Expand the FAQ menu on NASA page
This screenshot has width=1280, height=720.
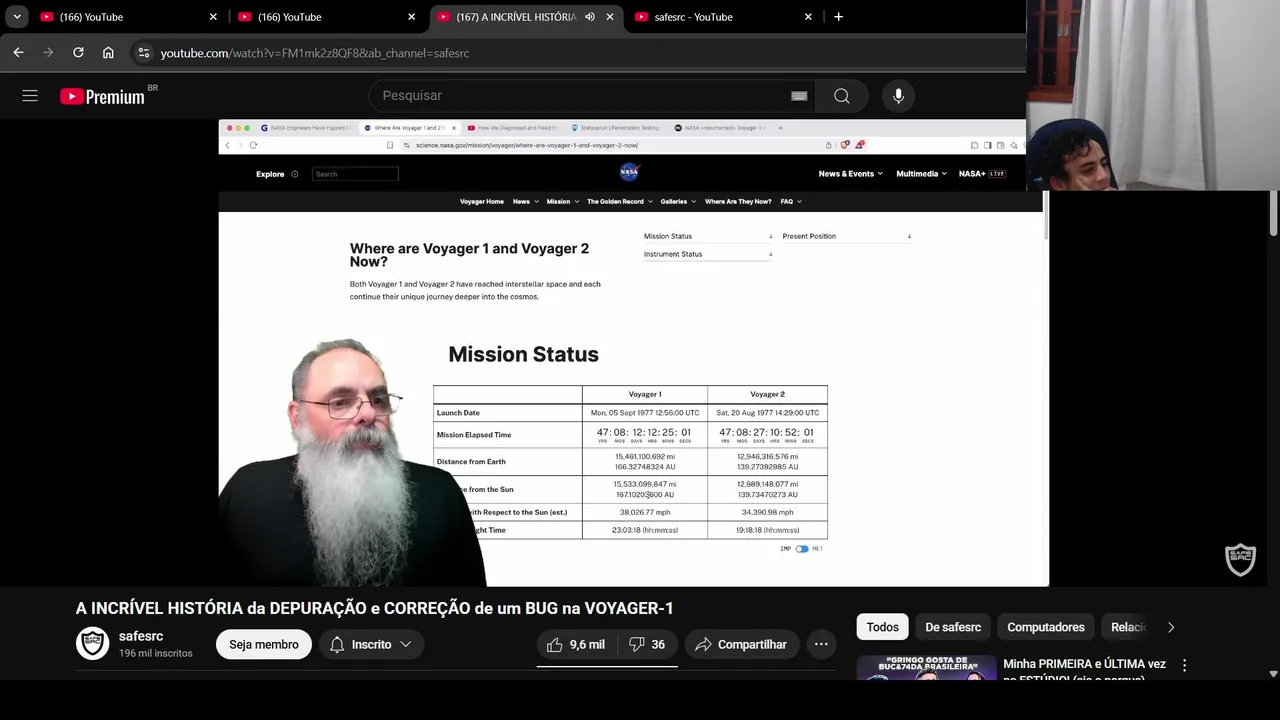[x=791, y=202]
